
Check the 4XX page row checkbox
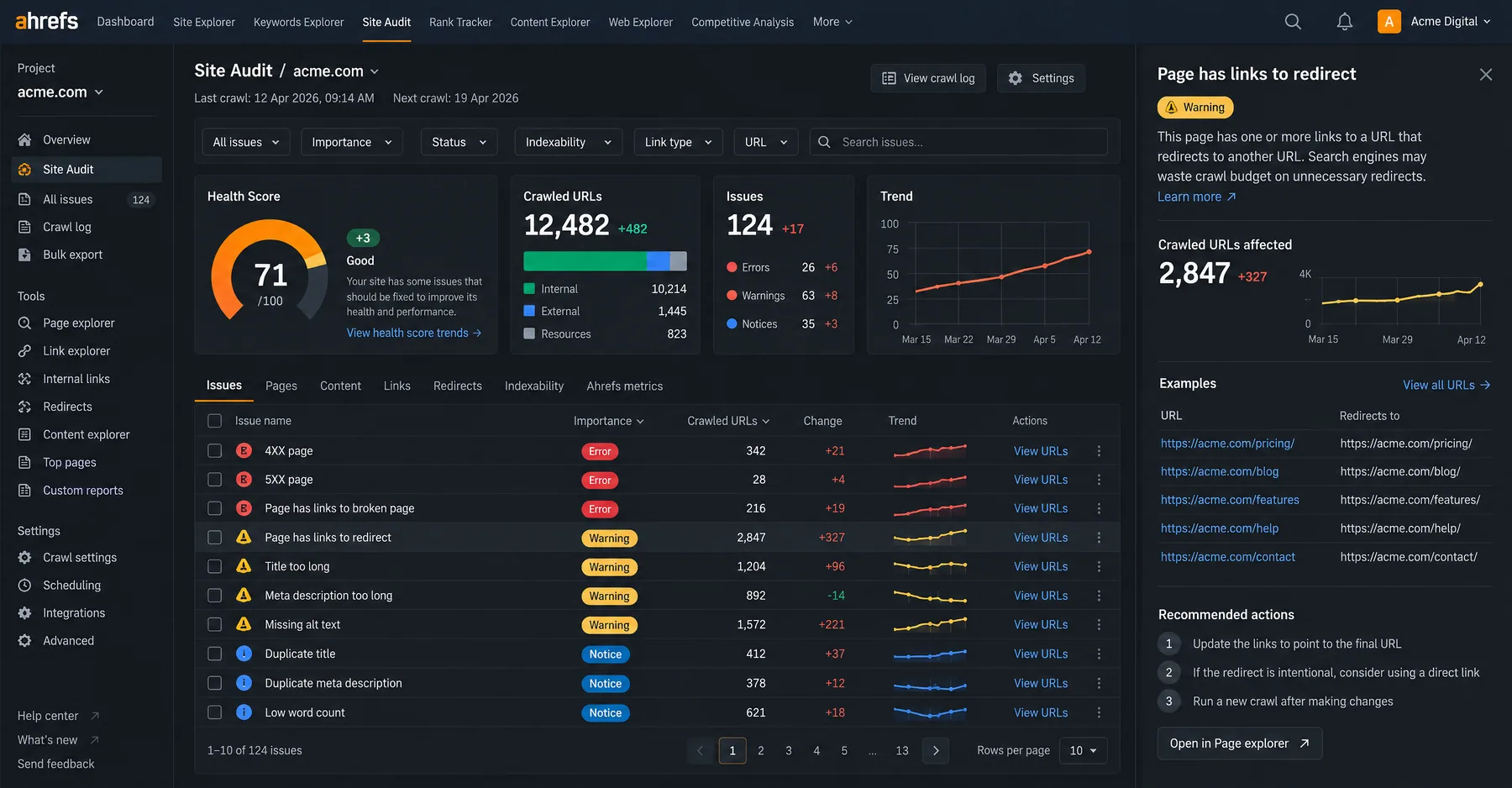pyautogui.click(x=215, y=451)
